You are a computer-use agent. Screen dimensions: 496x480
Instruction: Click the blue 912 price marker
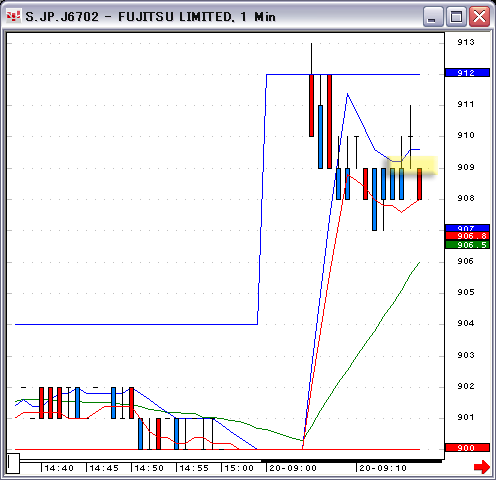[467, 73]
